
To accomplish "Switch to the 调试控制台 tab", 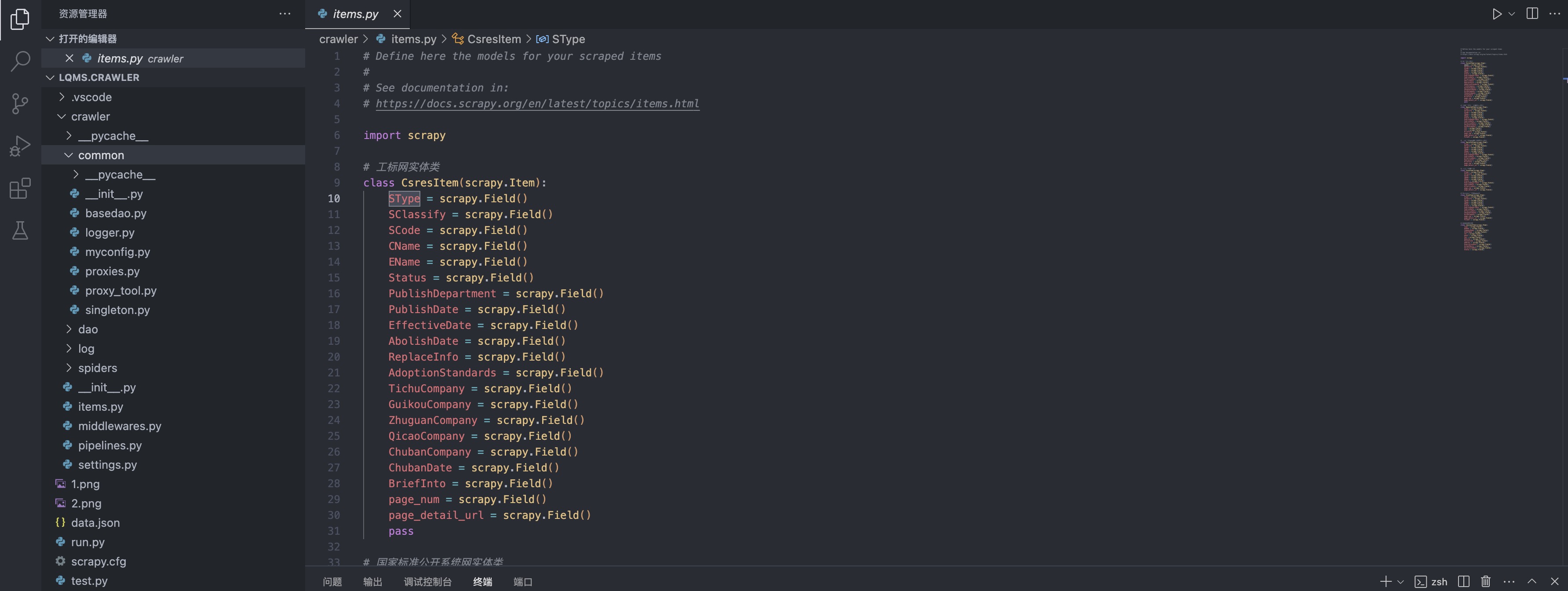I will [x=427, y=582].
